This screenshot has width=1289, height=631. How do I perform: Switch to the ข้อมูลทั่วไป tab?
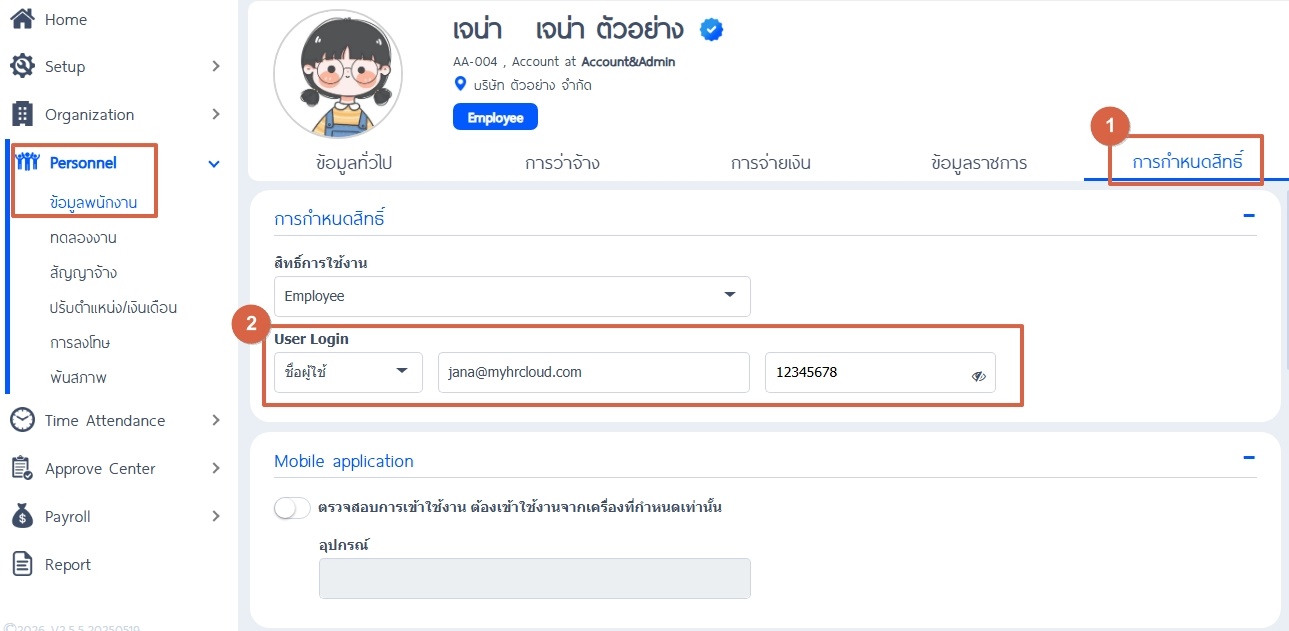[x=353, y=162]
